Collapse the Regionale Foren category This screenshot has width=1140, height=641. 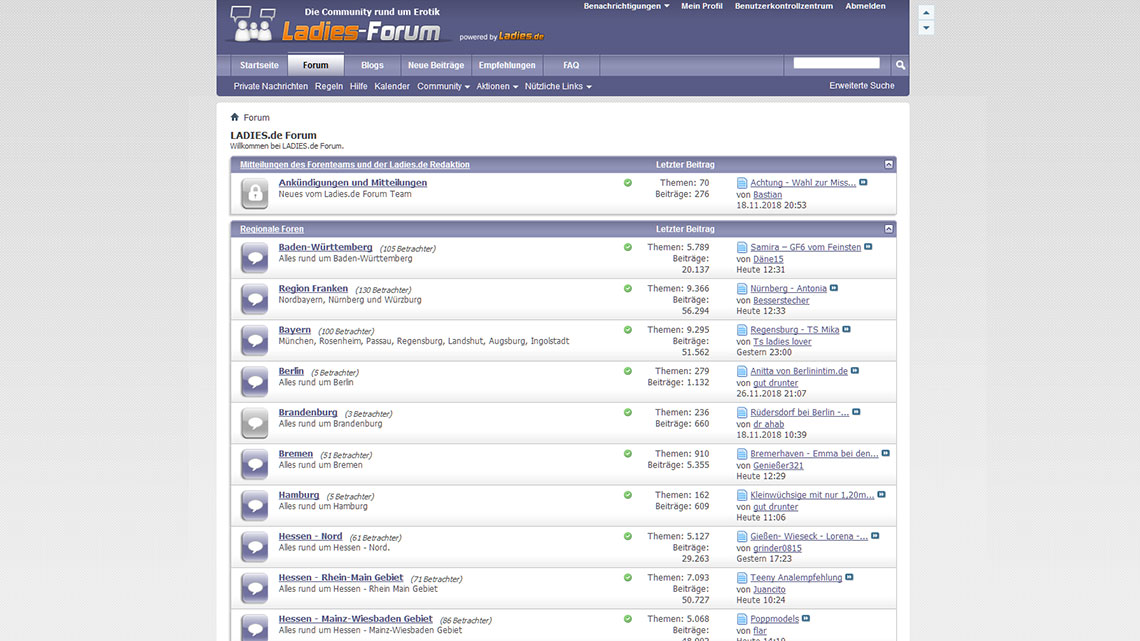click(x=888, y=229)
